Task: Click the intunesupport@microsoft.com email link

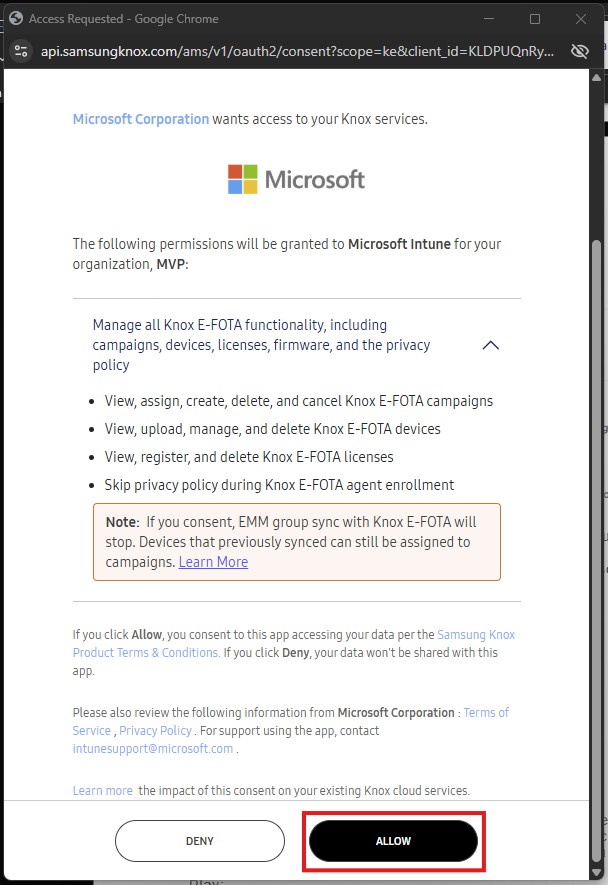Action: click(153, 748)
